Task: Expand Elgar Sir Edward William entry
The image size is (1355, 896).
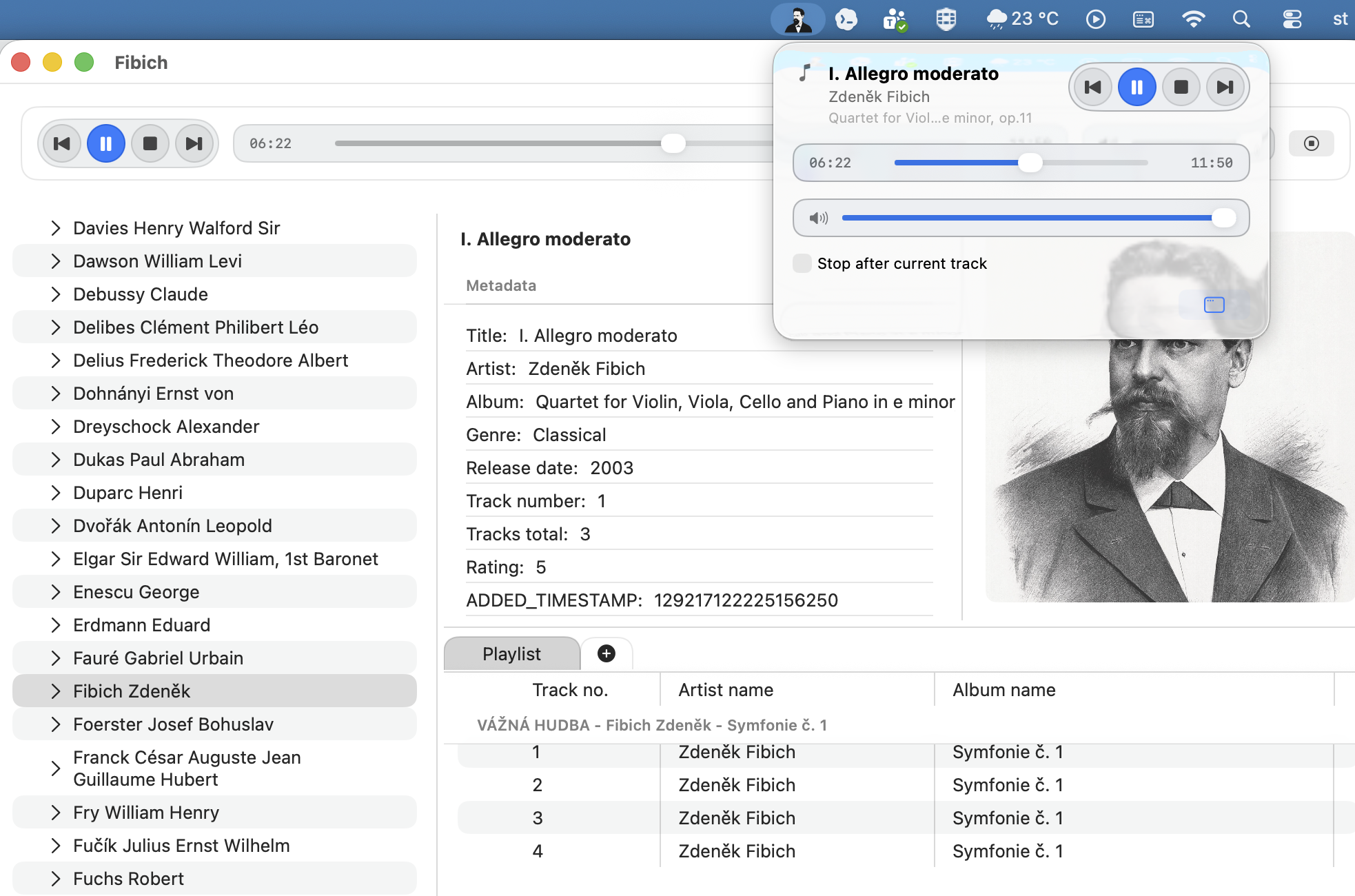Action: (x=56, y=559)
